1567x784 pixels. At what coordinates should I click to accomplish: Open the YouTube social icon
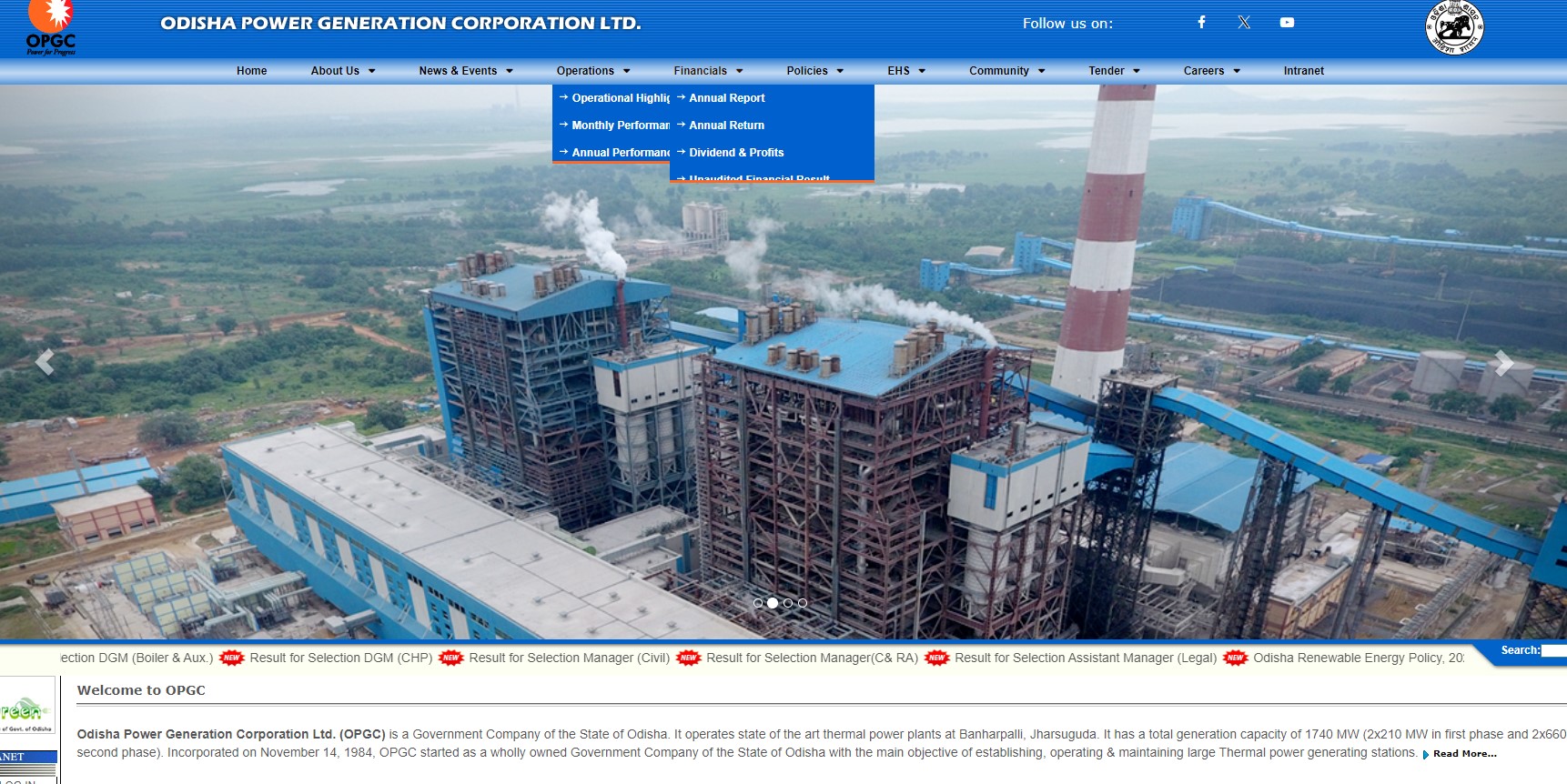pyautogui.click(x=1287, y=22)
